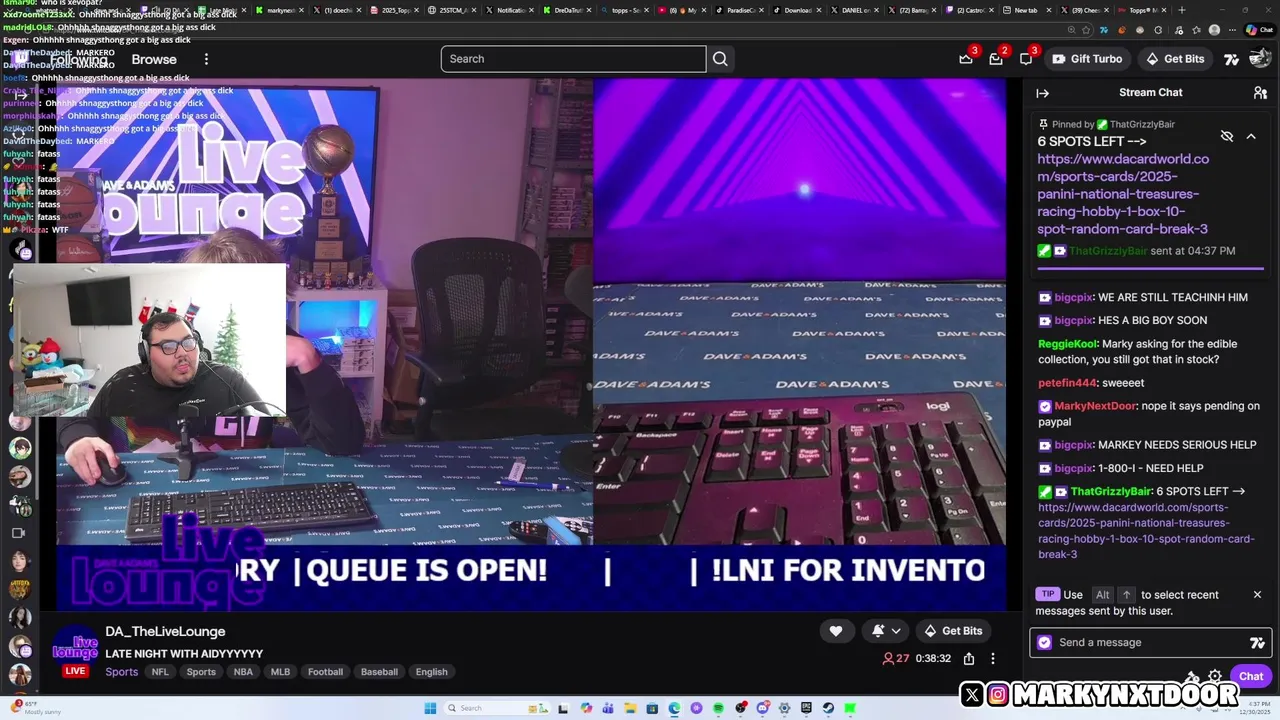The height and width of the screenshot is (720, 1280).
Task: Click Gift Turbo button
Action: tap(1087, 59)
